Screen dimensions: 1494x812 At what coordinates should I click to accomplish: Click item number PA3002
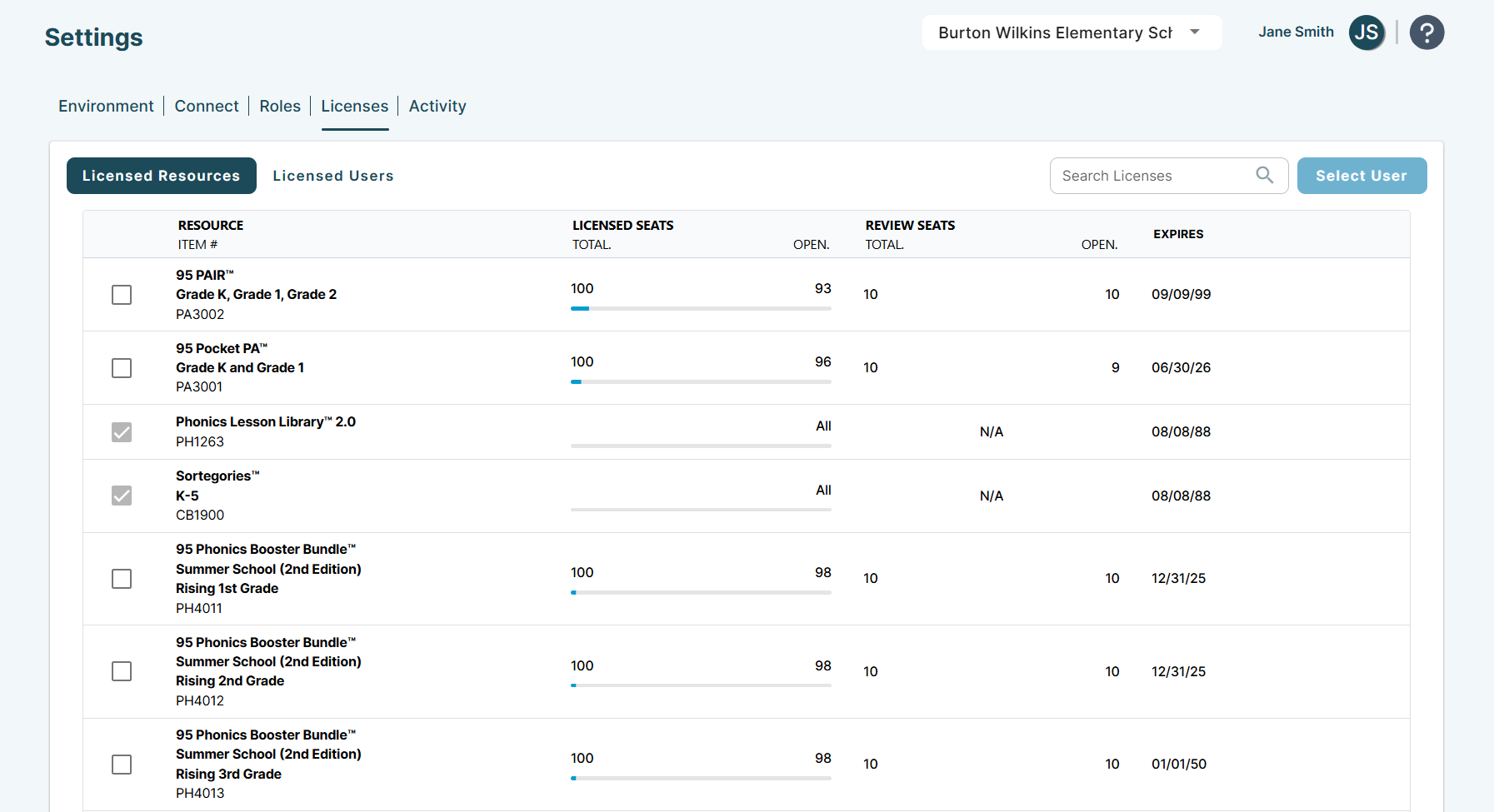pos(200,314)
